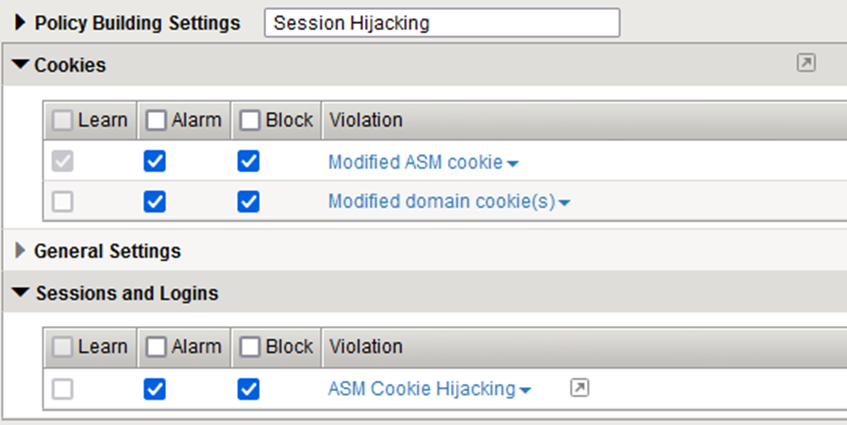Uncheck Block for Modified domain cookie(s)

tap(248, 201)
